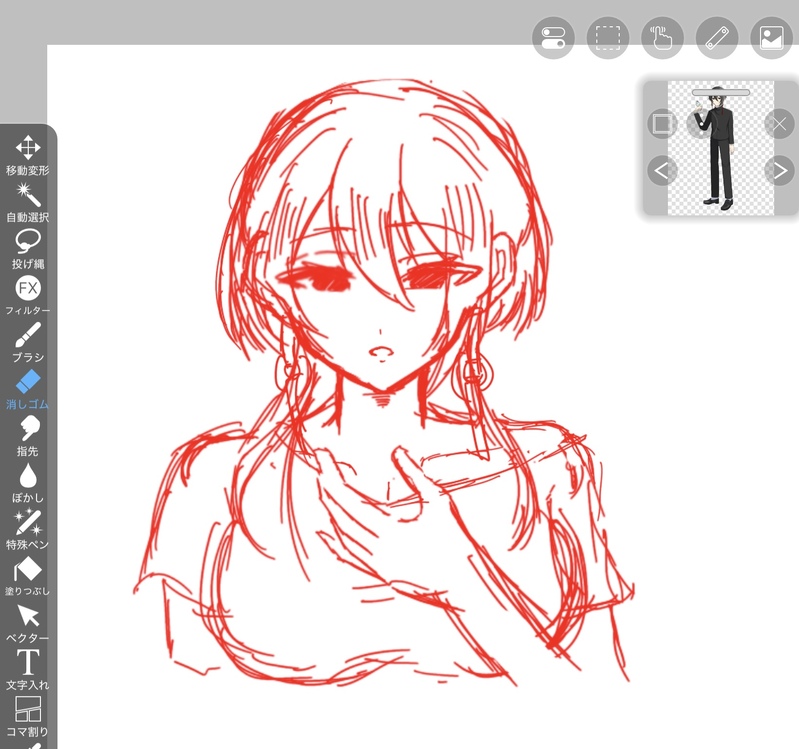Select the 塗りつぶし fill bucket tool
Image resolution: width=799 pixels, height=749 pixels.
[x=28, y=577]
